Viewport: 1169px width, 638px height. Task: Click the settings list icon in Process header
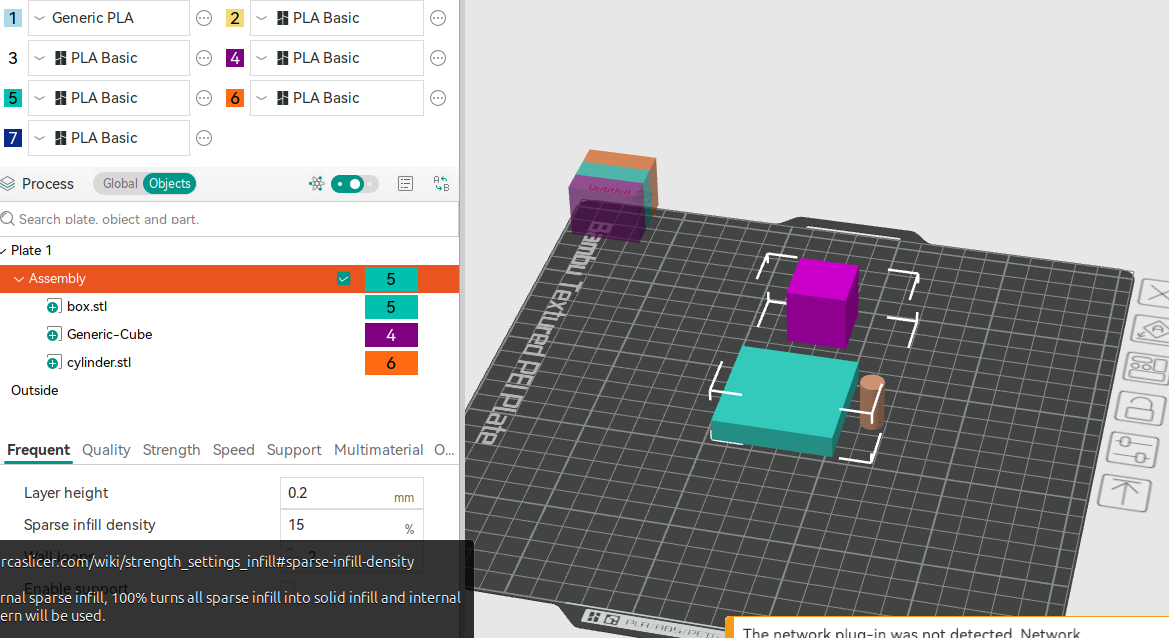pyautogui.click(x=406, y=183)
